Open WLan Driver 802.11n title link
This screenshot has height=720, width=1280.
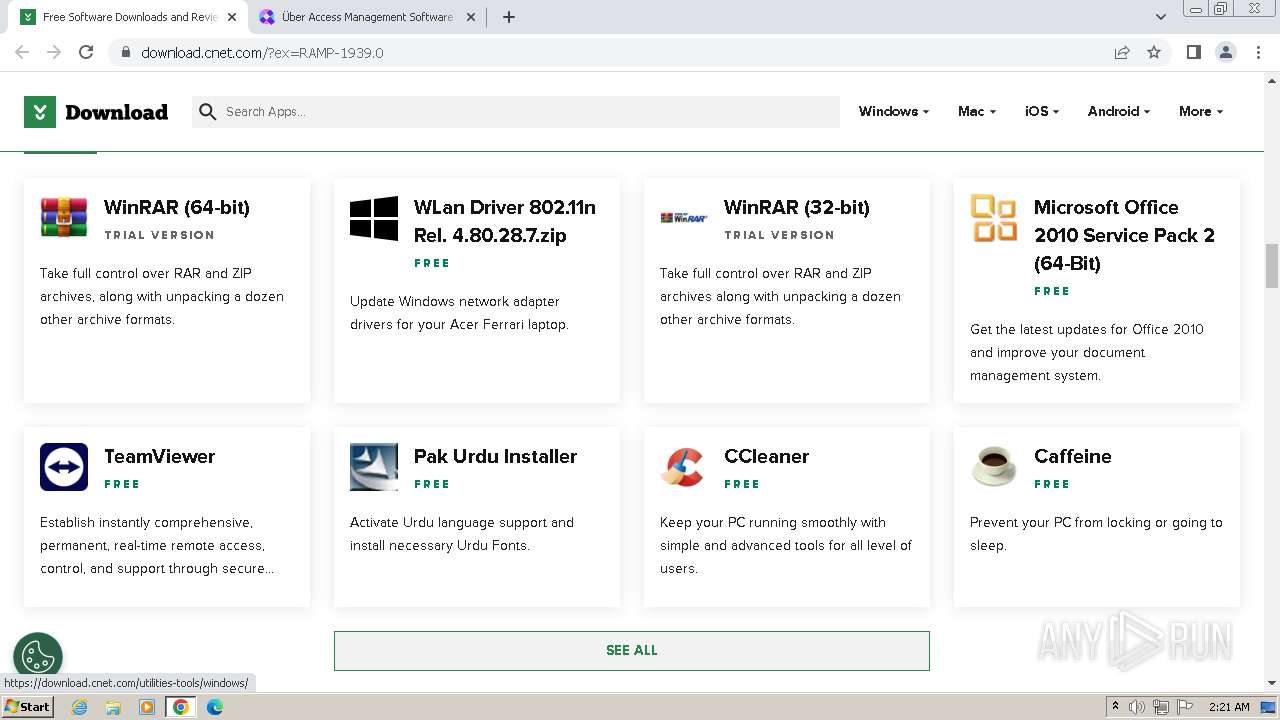[x=505, y=221]
